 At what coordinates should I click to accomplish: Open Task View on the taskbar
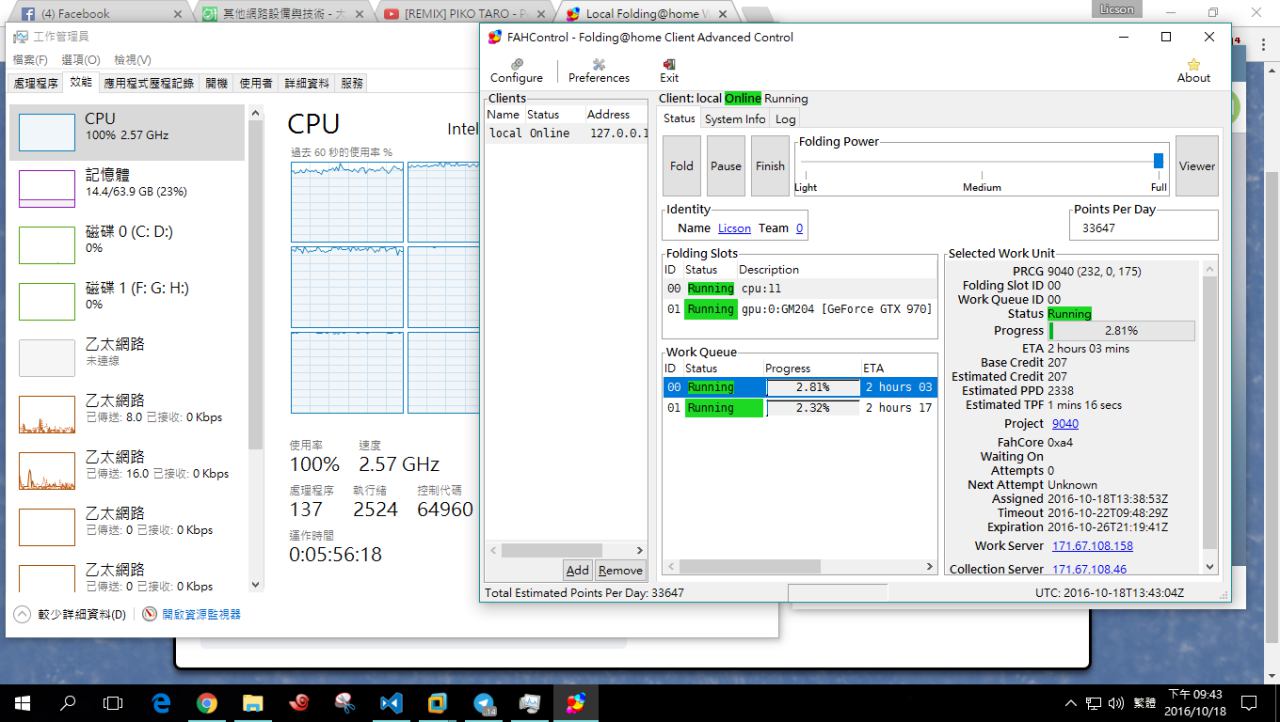[x=114, y=703]
